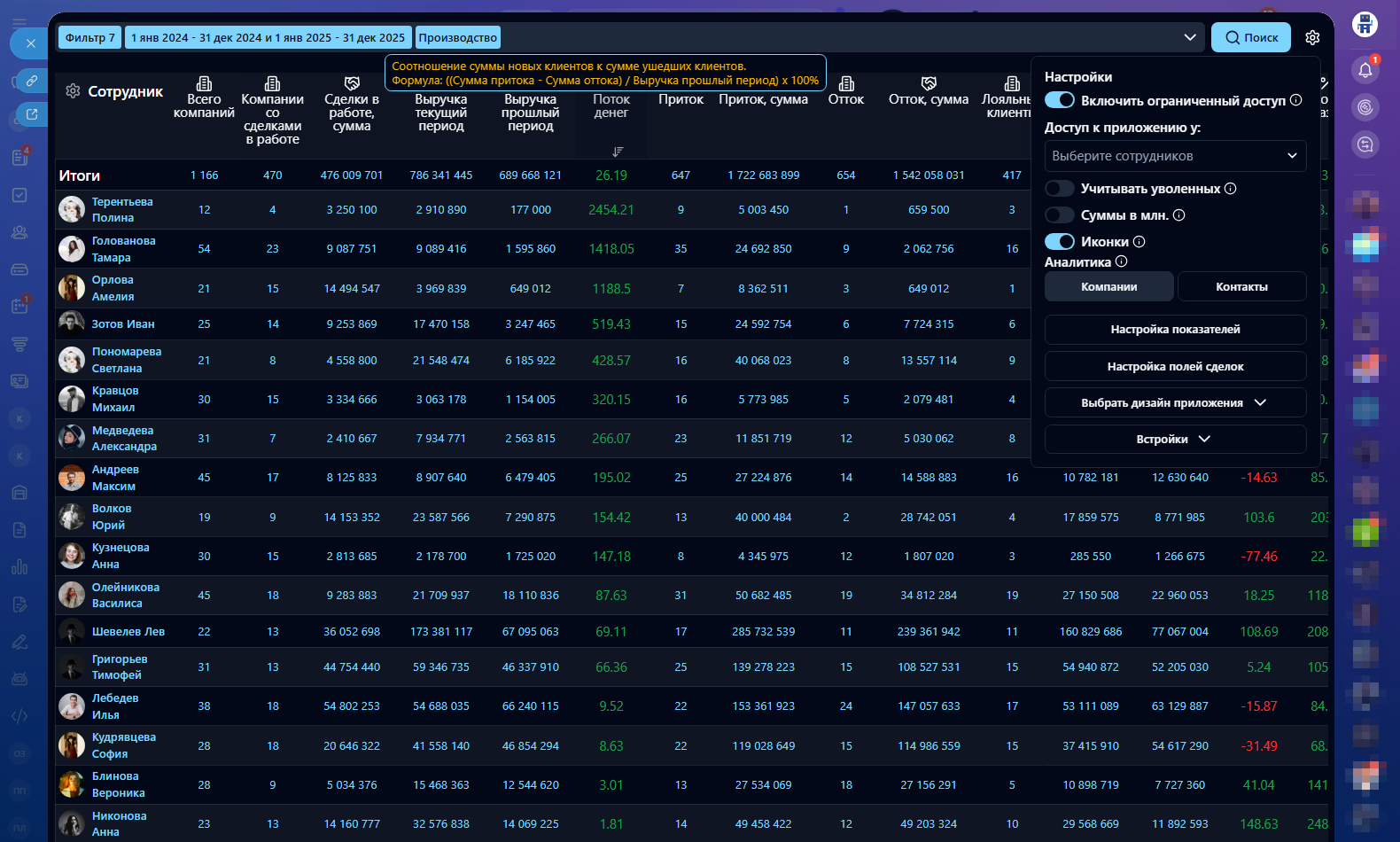Click the robot avatar icon at top right
This screenshot has height=842, width=1400.
point(1365,25)
